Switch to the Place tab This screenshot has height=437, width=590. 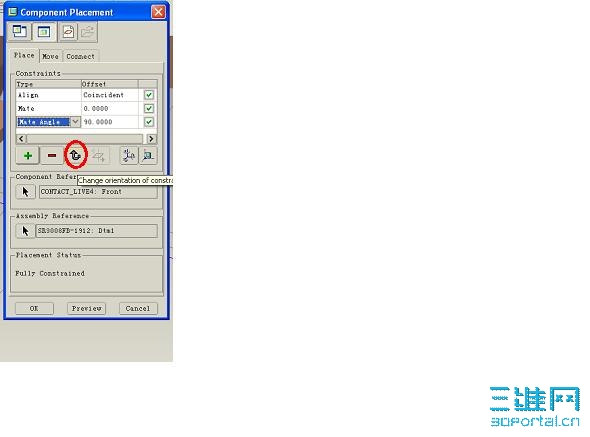24,55
